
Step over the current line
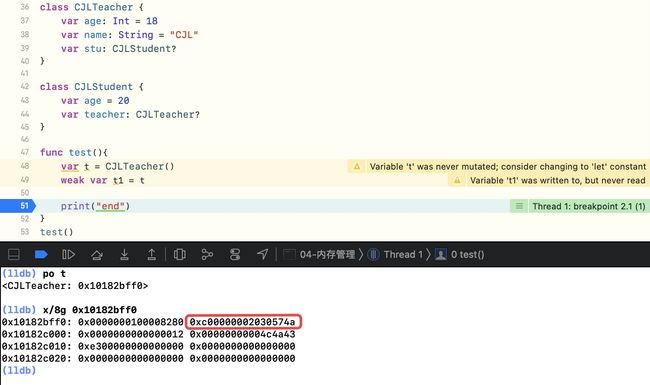pos(97,254)
